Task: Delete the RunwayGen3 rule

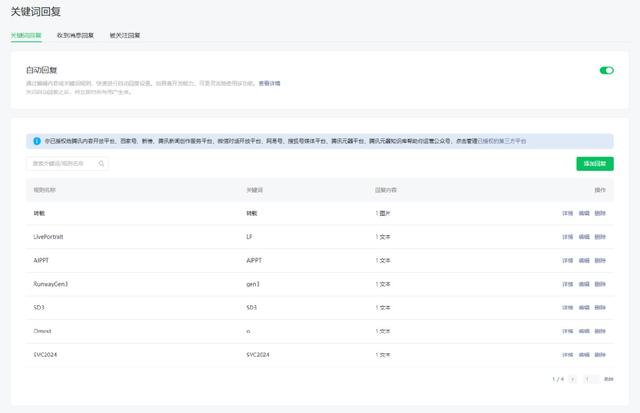Action: [x=600, y=284]
